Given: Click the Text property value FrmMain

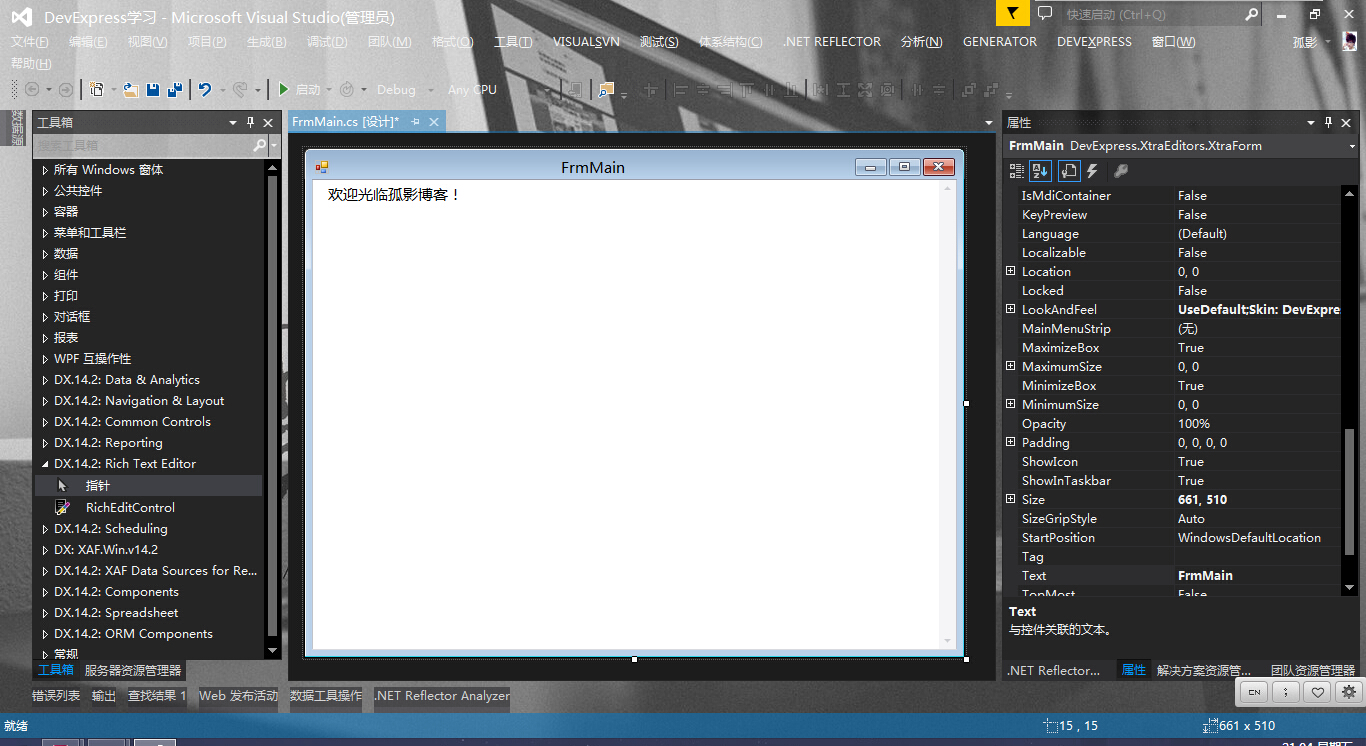Looking at the screenshot, I should click(x=1257, y=575).
